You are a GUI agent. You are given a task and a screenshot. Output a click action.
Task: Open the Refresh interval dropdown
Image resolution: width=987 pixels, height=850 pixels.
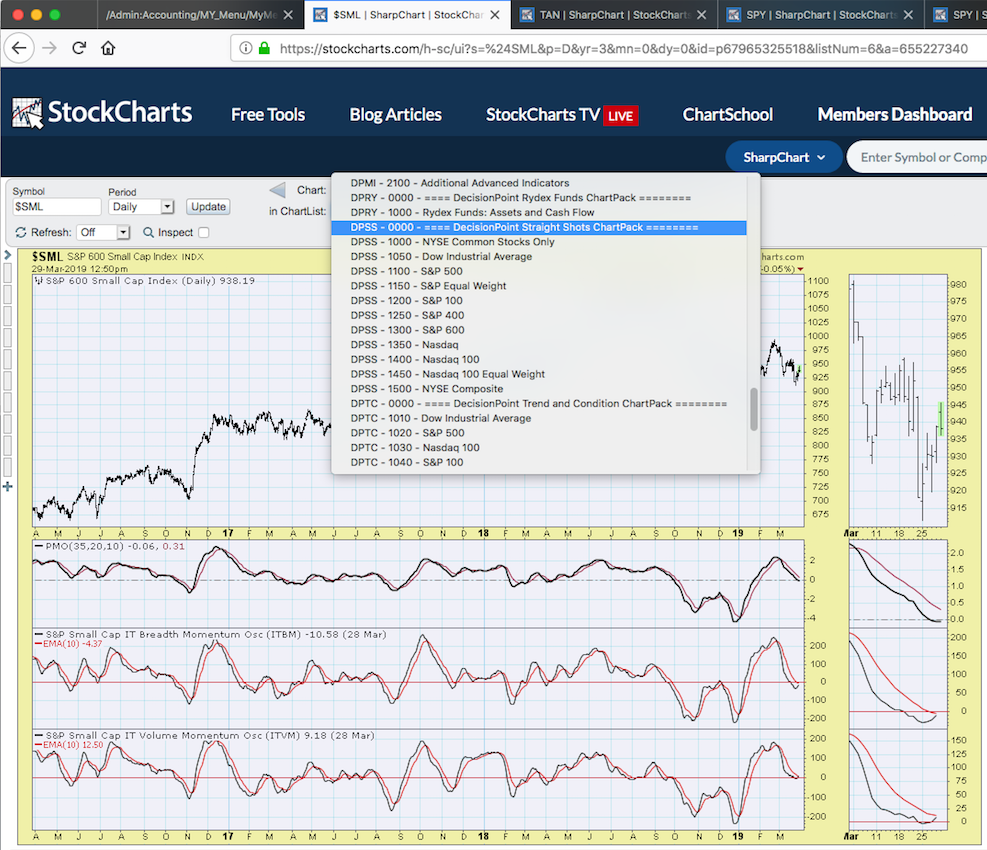[104, 232]
